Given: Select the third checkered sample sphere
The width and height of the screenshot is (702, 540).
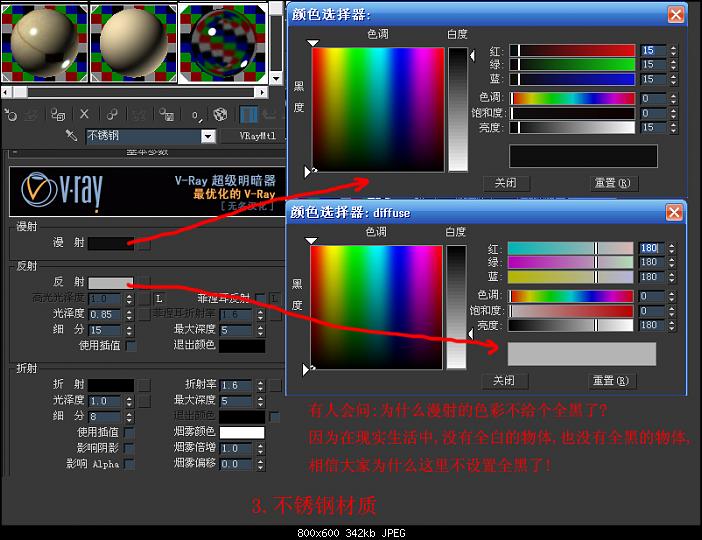Looking at the screenshot, I should 223,43.
